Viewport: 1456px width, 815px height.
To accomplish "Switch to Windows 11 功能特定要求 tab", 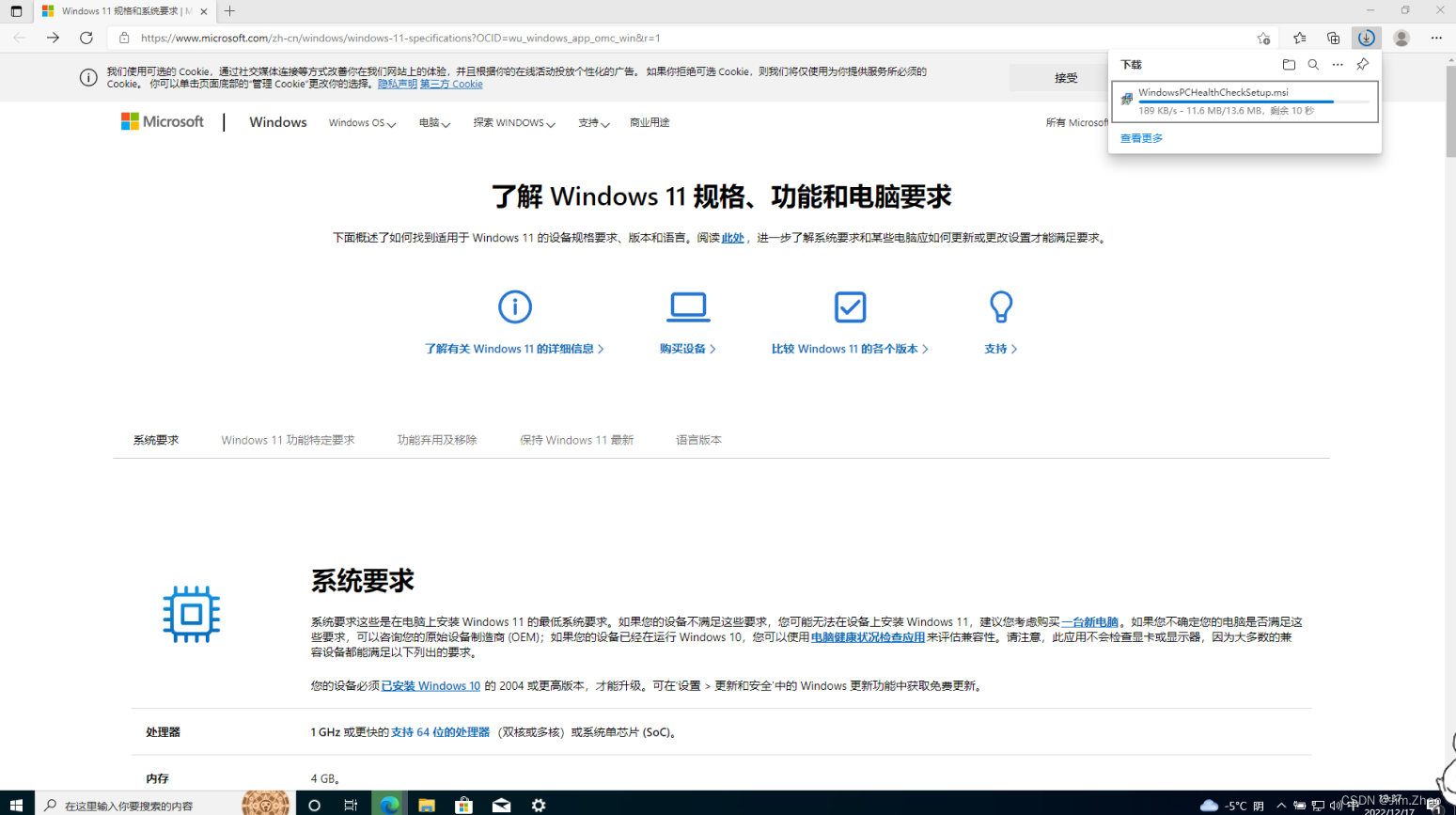I will [x=288, y=440].
